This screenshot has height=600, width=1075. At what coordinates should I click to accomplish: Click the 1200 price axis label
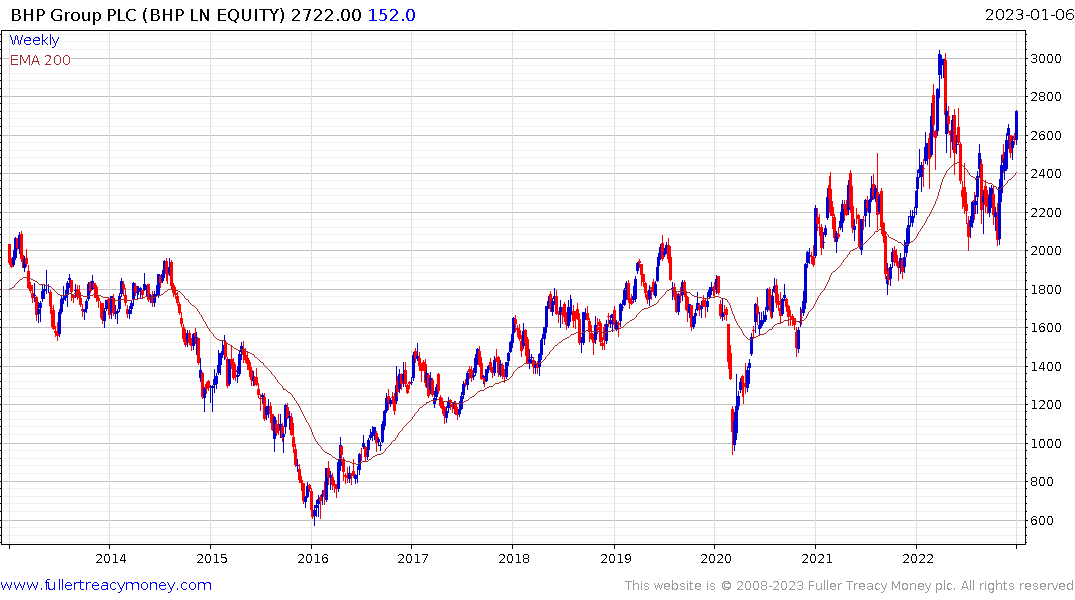[1046, 405]
